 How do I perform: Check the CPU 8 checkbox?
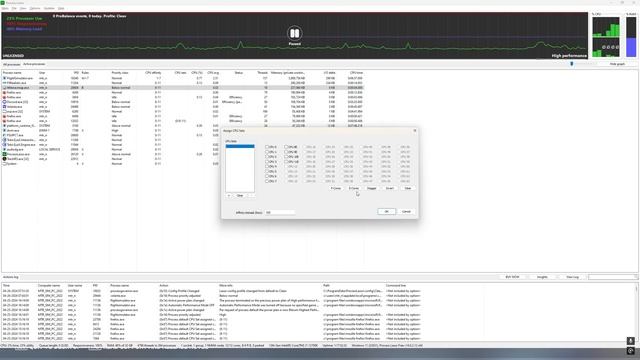click(286, 147)
